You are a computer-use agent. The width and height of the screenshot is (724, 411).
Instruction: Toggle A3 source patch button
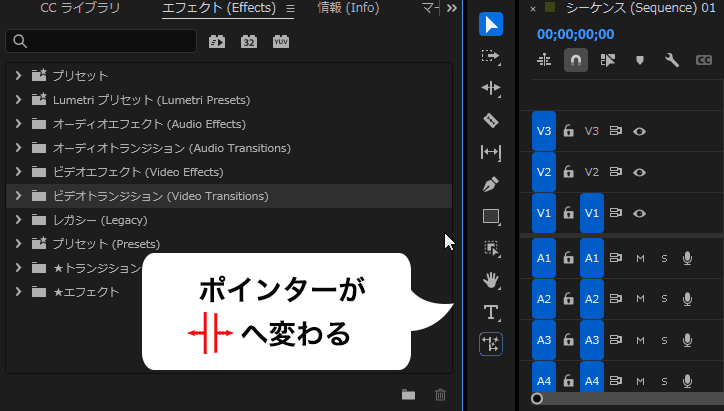544,340
